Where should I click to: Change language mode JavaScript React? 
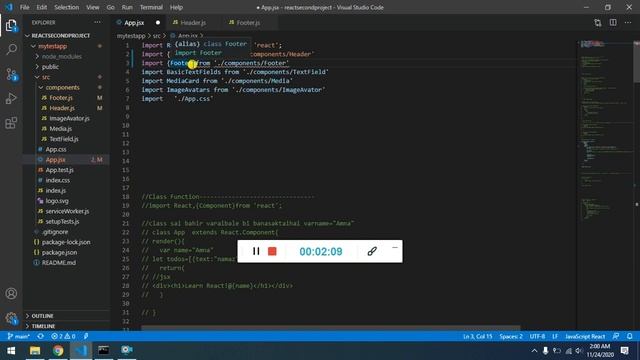(585, 336)
